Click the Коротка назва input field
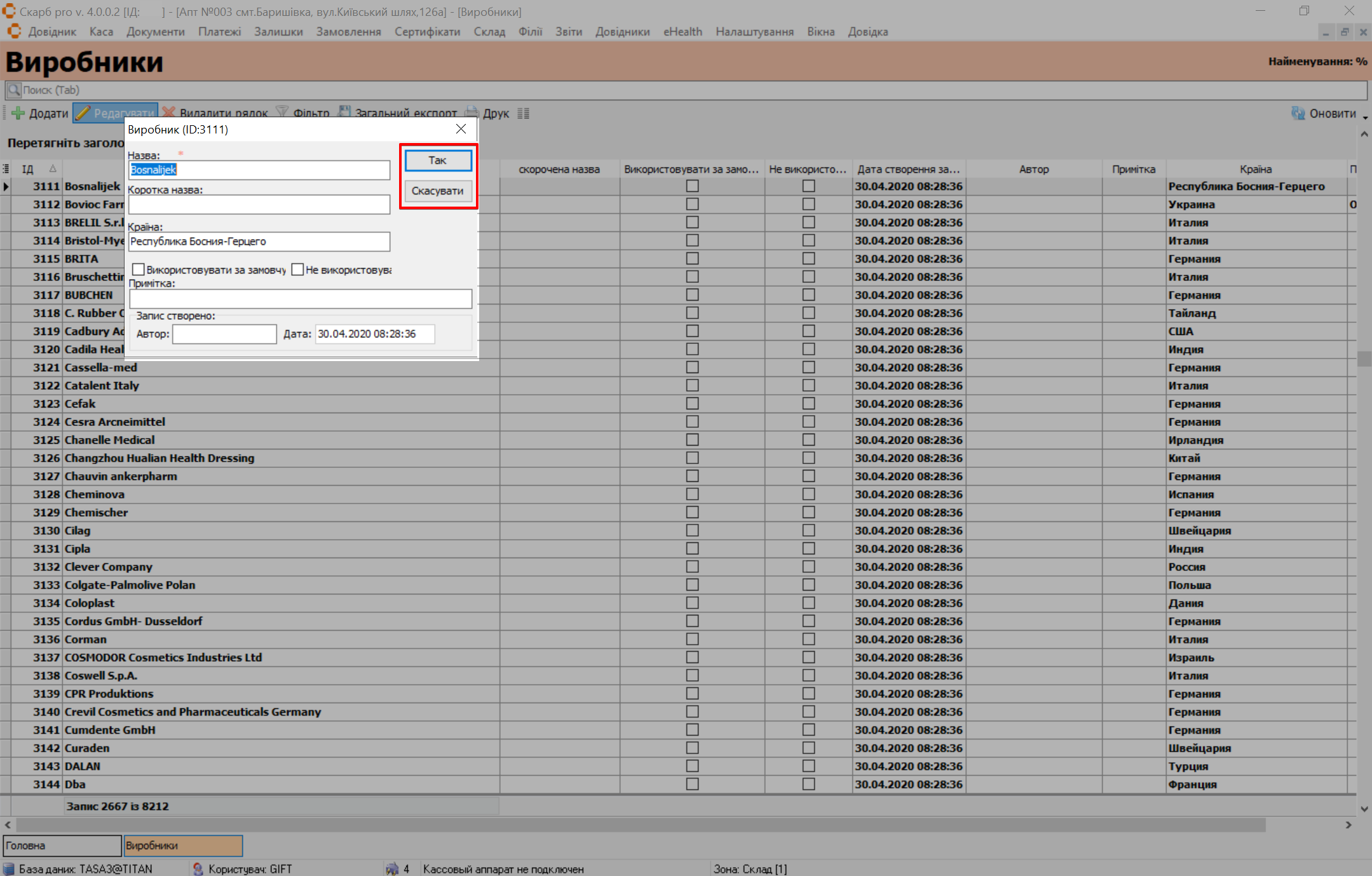The width and height of the screenshot is (1372, 876). [x=259, y=205]
